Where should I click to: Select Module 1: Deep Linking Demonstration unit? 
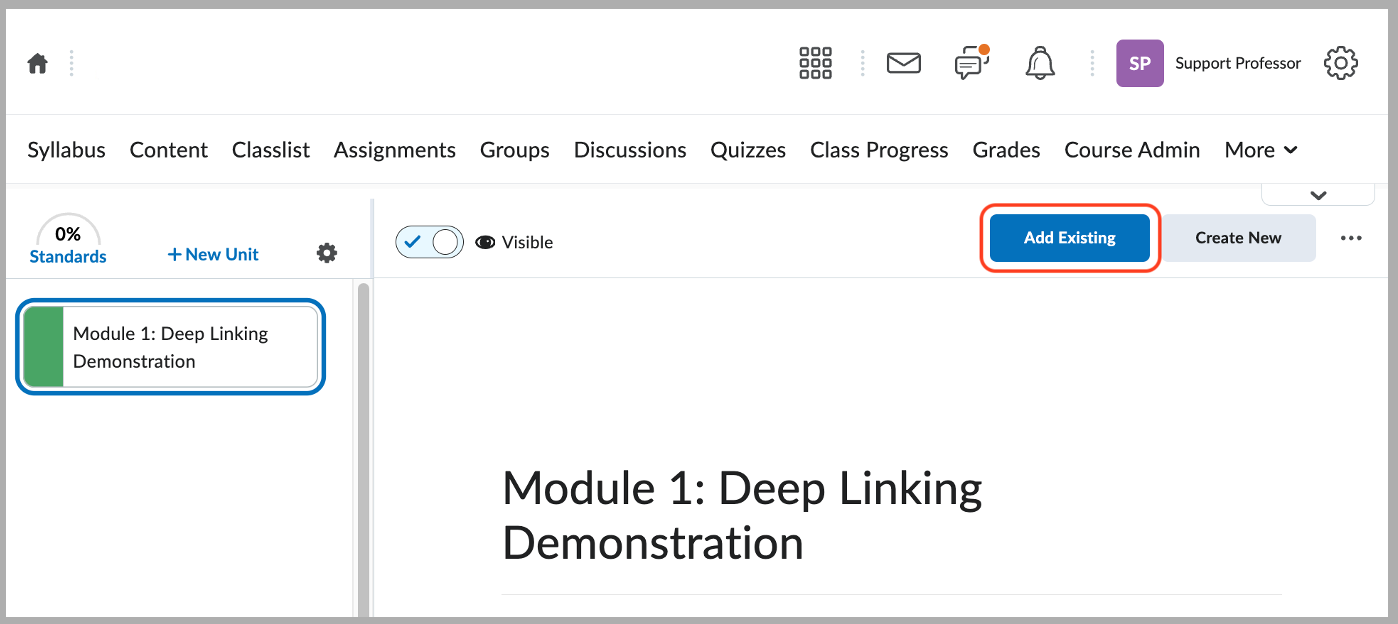(170, 347)
